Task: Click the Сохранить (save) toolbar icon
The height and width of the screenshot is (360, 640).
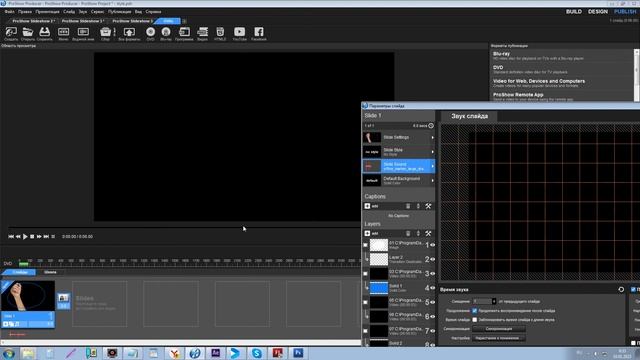Action: 44,32
